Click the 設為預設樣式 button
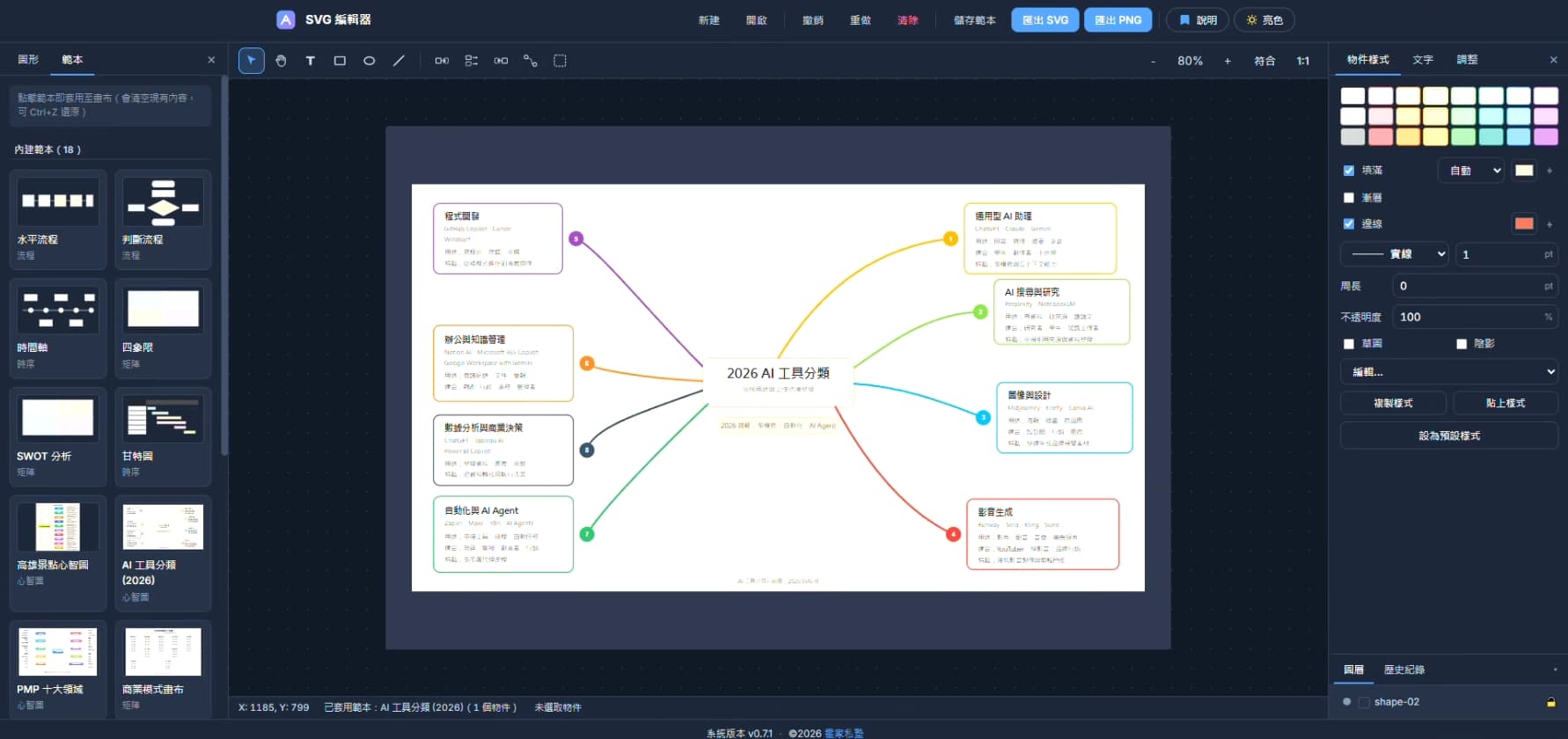This screenshot has height=739, width=1568. click(1449, 435)
